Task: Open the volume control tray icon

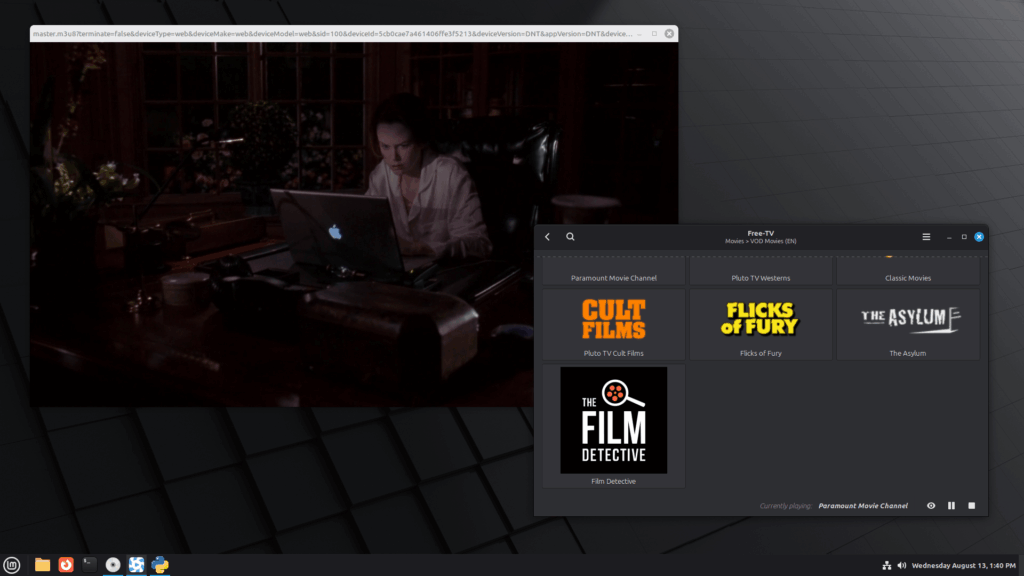Action: click(901, 566)
